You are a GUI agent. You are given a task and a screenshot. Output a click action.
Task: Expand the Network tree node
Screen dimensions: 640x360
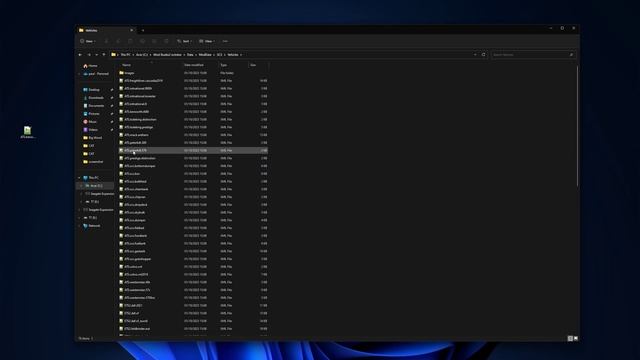coord(79,226)
